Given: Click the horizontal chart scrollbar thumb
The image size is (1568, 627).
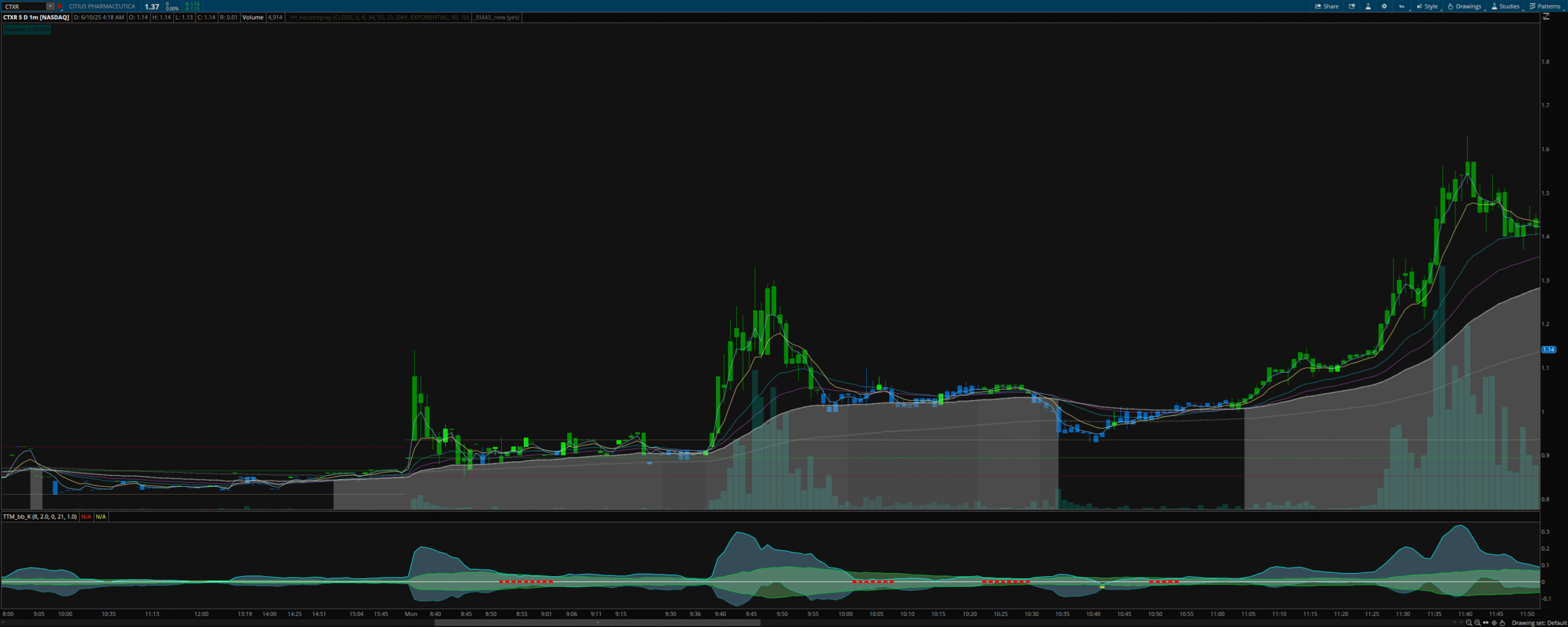Looking at the screenshot, I should pos(597,623).
